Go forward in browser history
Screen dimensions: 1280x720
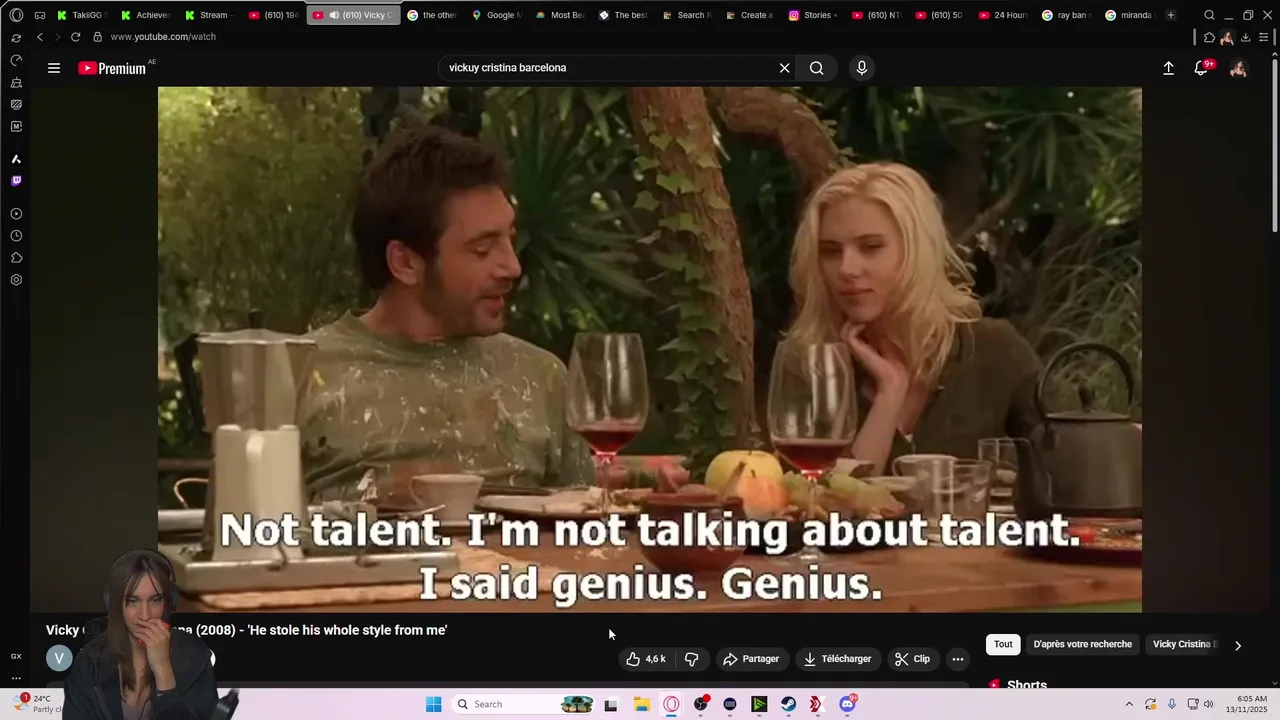coord(56,37)
